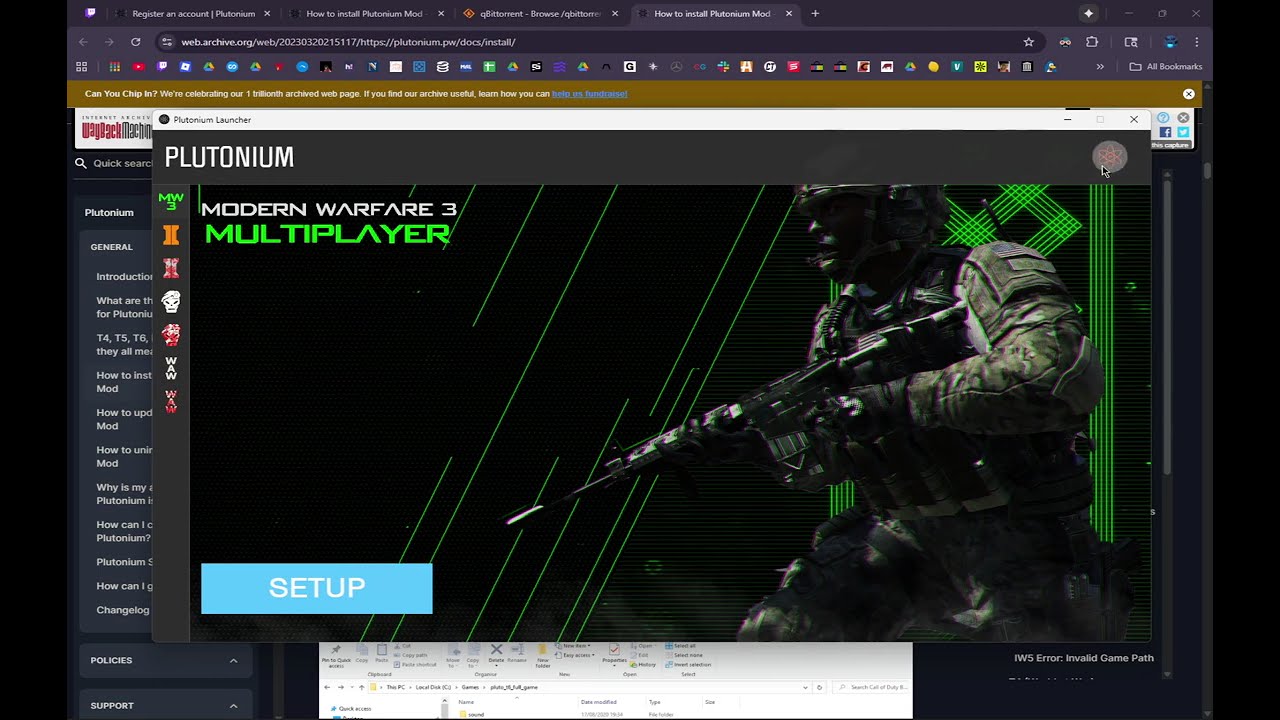This screenshot has height=720, width=1280.
Task: Open the Explorer address path dropdown arrow
Action: pos(806,688)
